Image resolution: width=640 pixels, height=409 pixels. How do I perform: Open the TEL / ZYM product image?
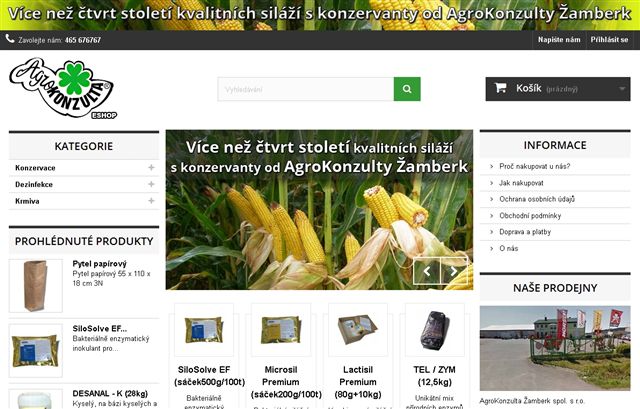[435, 330]
